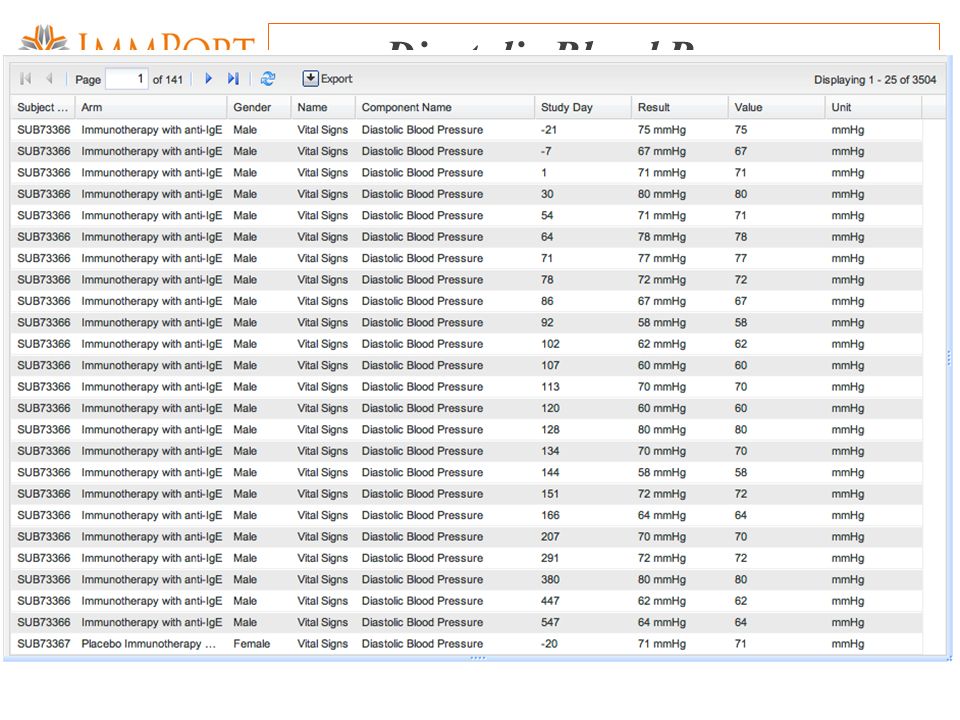Select the row with Study Day -21
The width and height of the screenshot is (960, 720).
click(467, 130)
